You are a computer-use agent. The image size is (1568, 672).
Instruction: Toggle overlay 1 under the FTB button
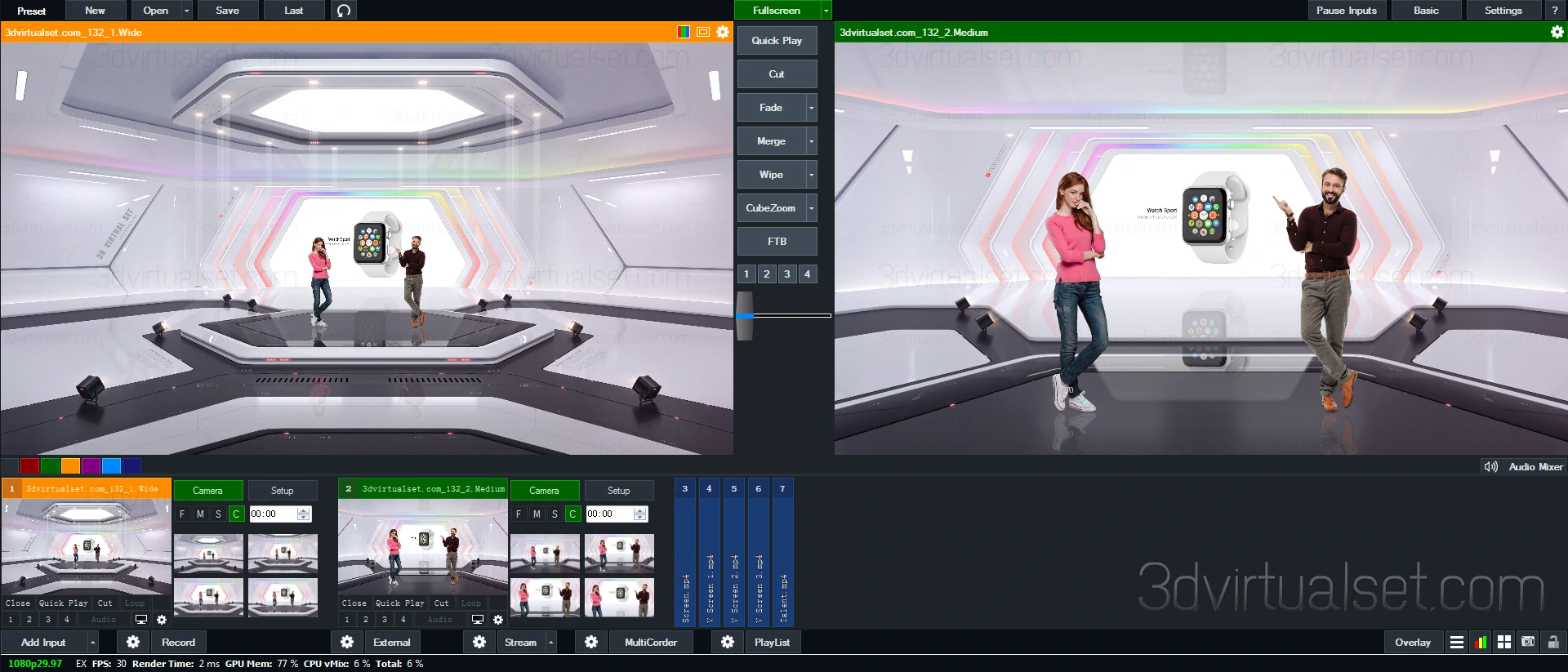click(746, 274)
